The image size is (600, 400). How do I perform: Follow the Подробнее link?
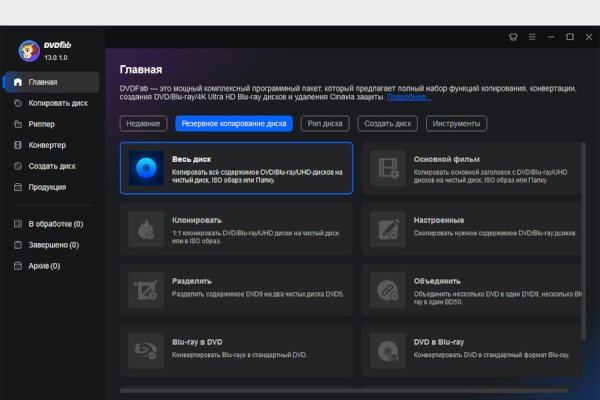tap(409, 97)
